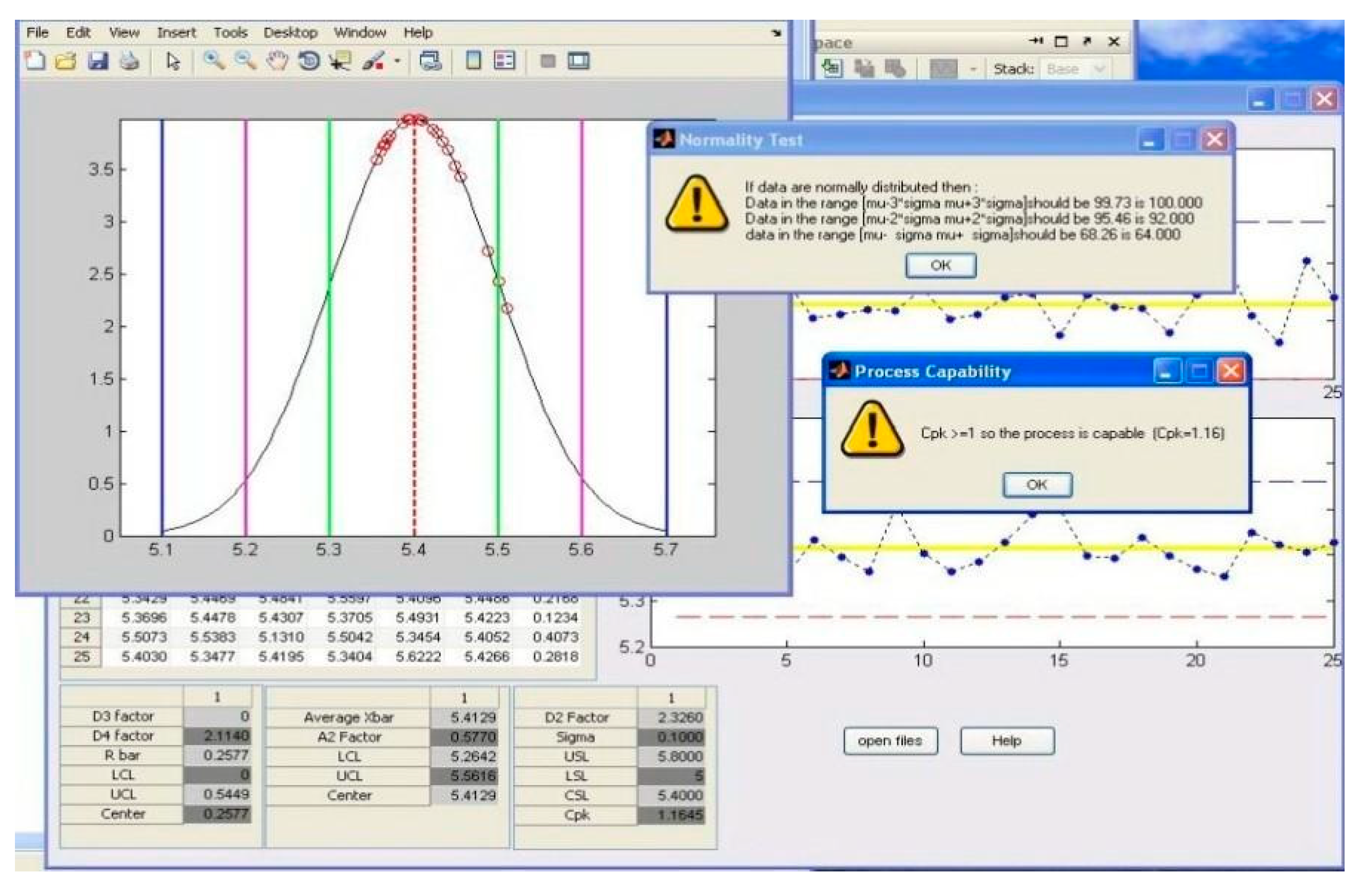Enable the Rotate 3D tool

click(x=310, y=62)
